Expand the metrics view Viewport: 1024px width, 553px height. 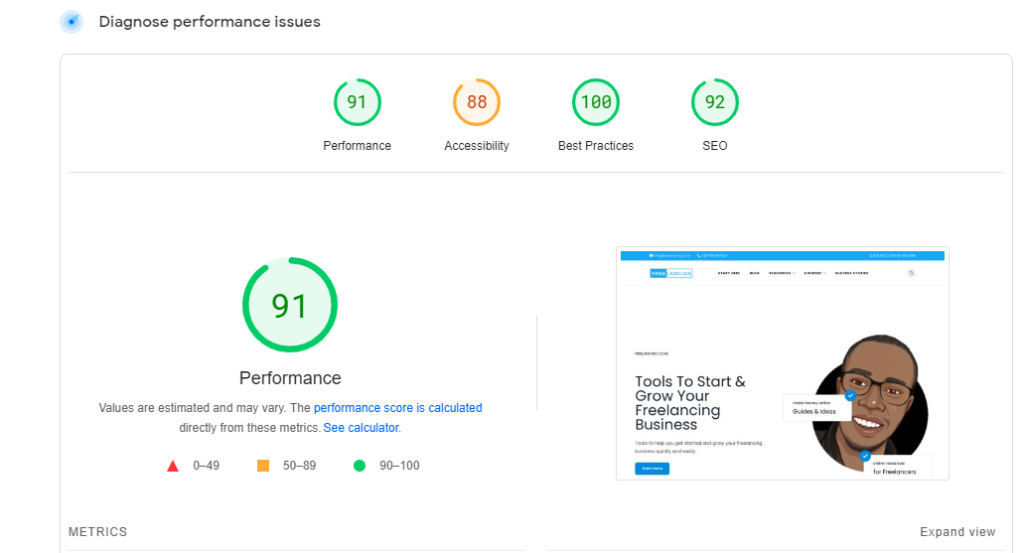957,532
